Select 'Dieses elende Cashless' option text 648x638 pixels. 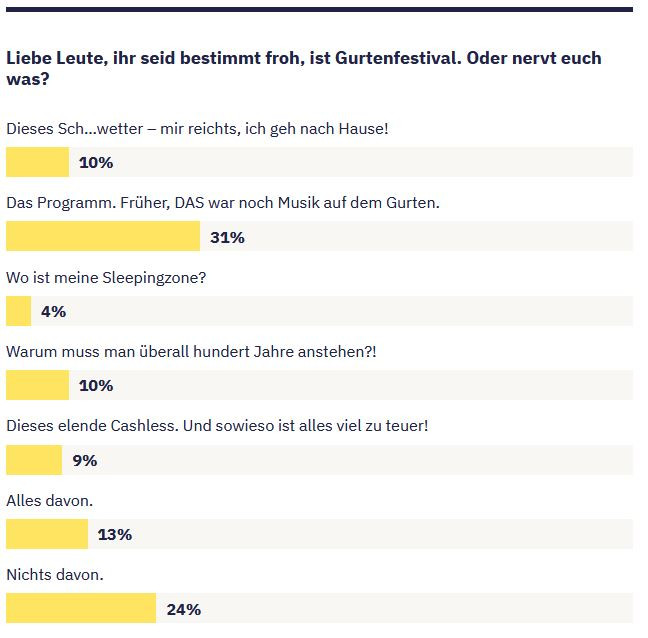(x=217, y=426)
